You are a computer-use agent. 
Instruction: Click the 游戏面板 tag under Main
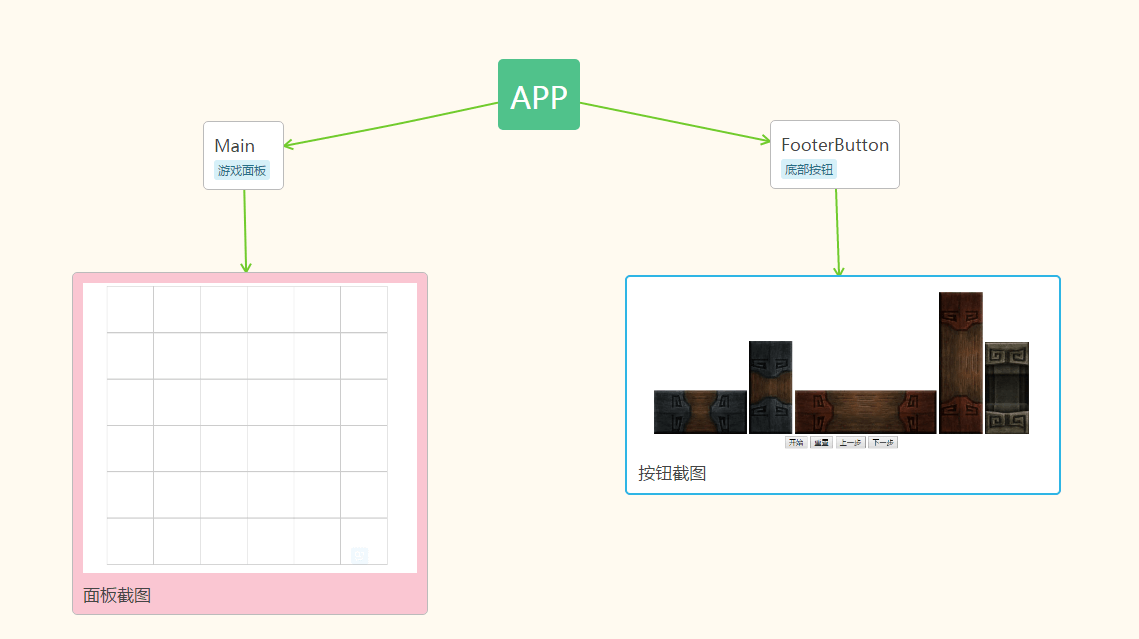click(x=242, y=171)
